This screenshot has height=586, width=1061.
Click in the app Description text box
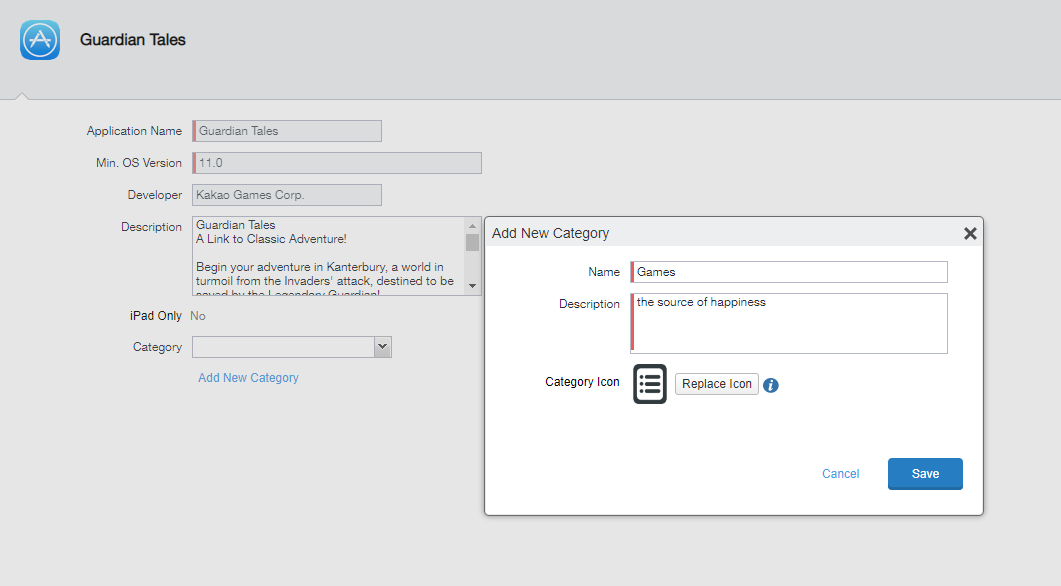point(327,256)
